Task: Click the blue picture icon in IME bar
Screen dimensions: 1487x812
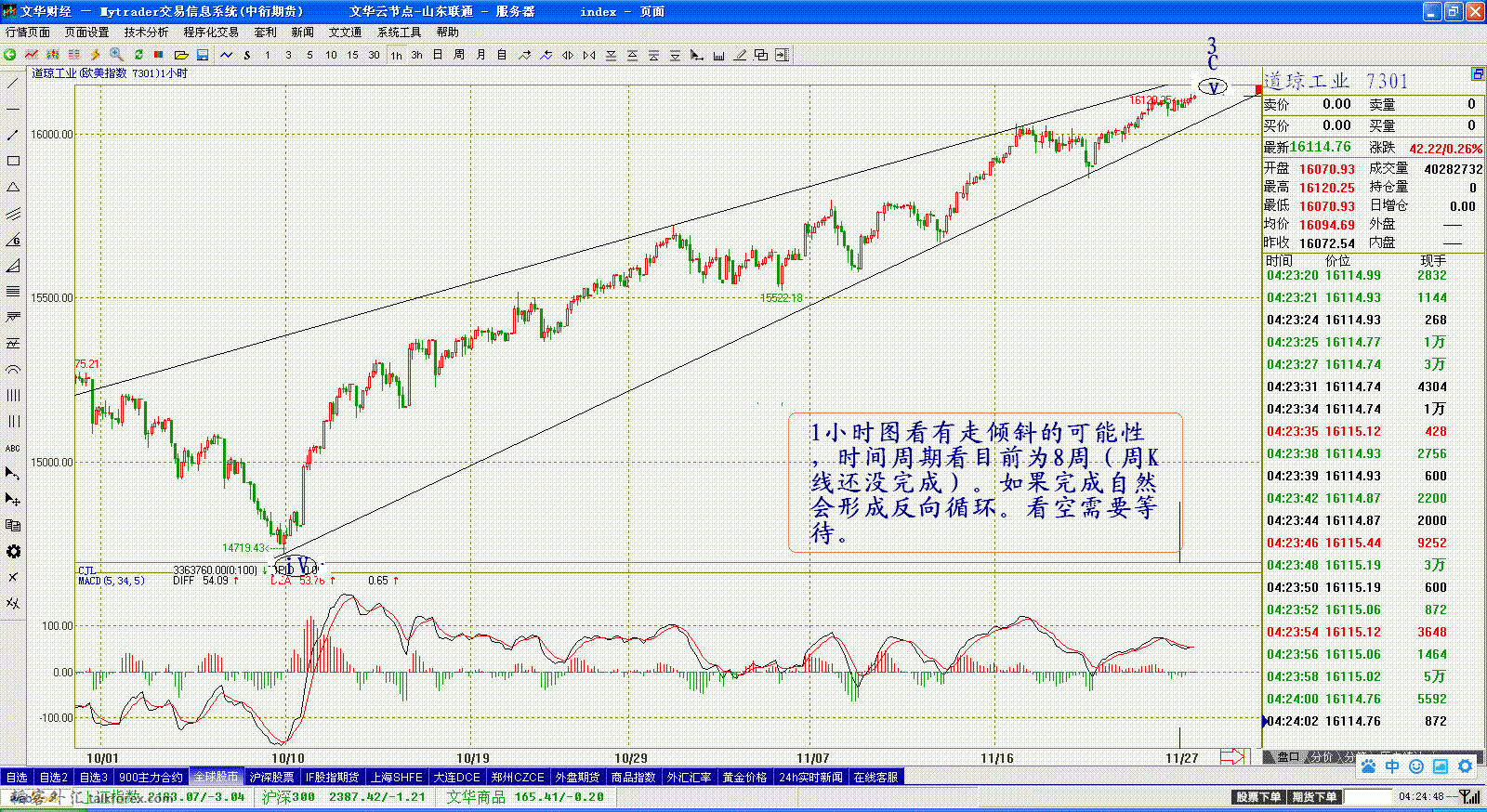Action: 1441,766
